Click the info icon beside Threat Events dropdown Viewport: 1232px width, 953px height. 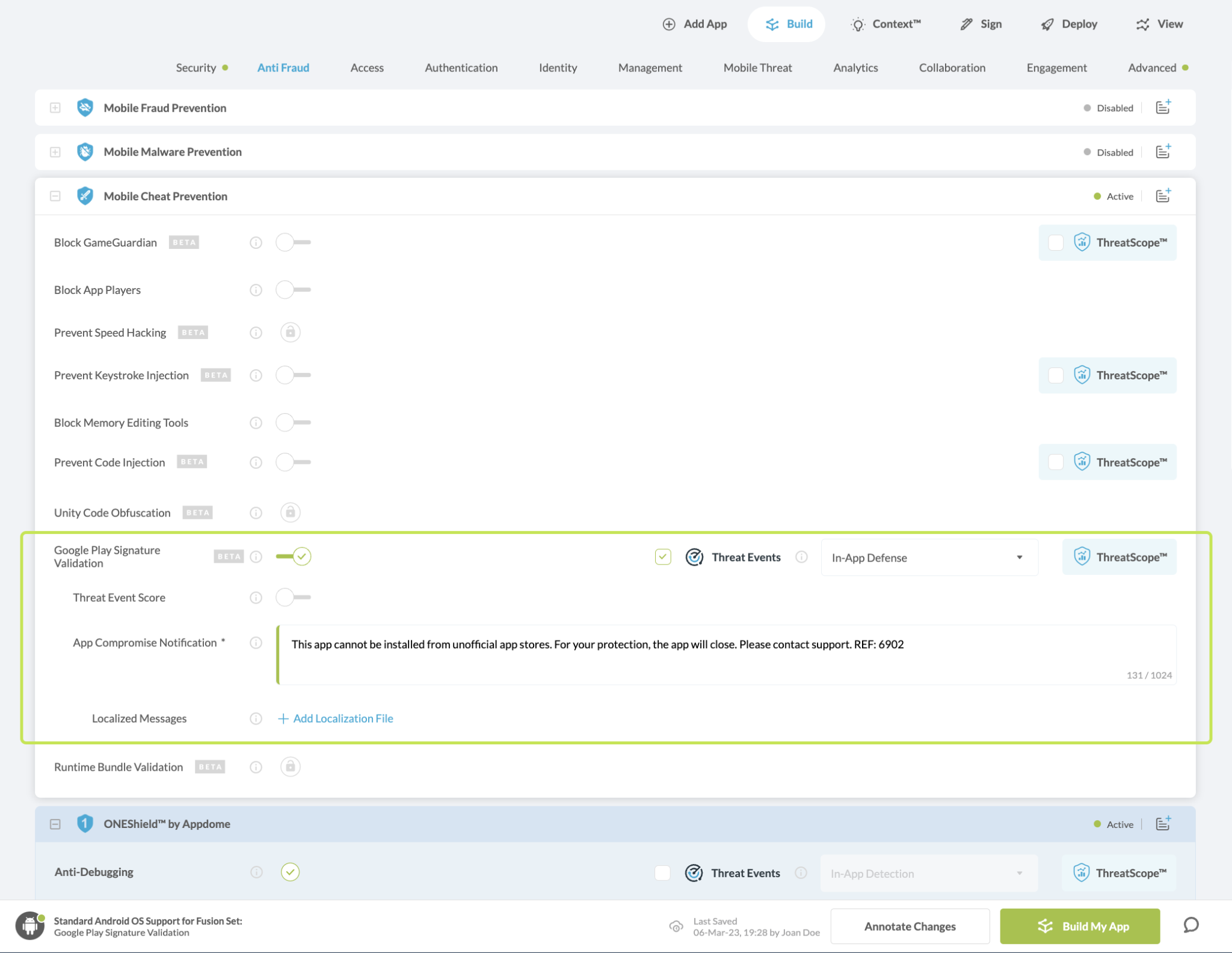[x=801, y=557]
